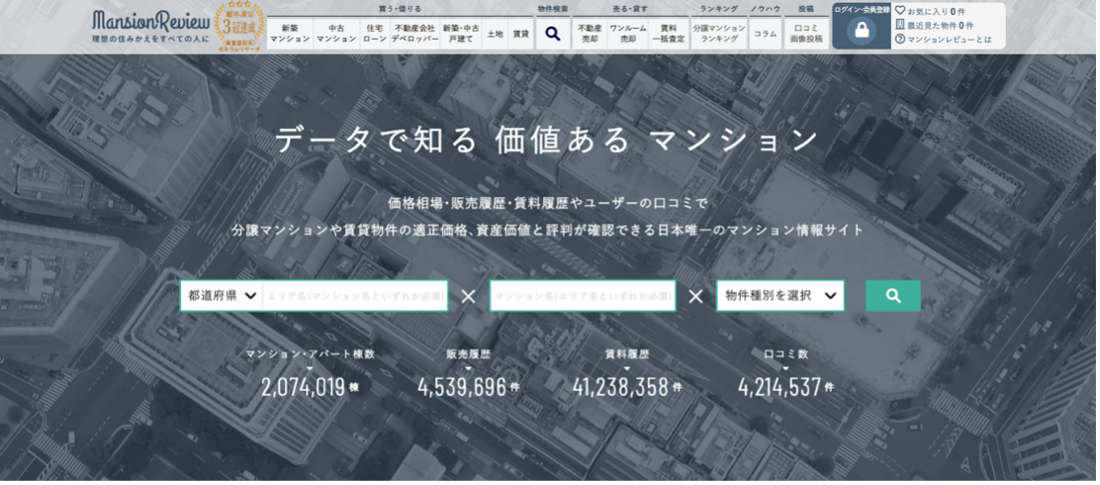
Task: Click the 不動産売却 navigation link
Action: point(590,33)
